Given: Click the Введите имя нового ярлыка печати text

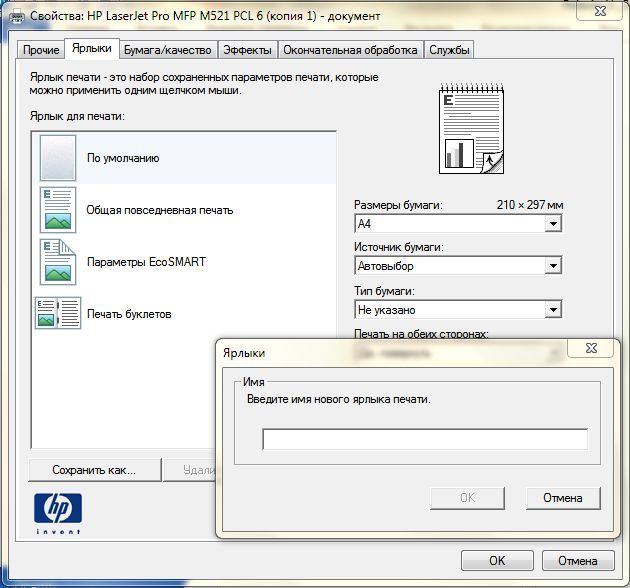Looking at the screenshot, I should tap(339, 400).
